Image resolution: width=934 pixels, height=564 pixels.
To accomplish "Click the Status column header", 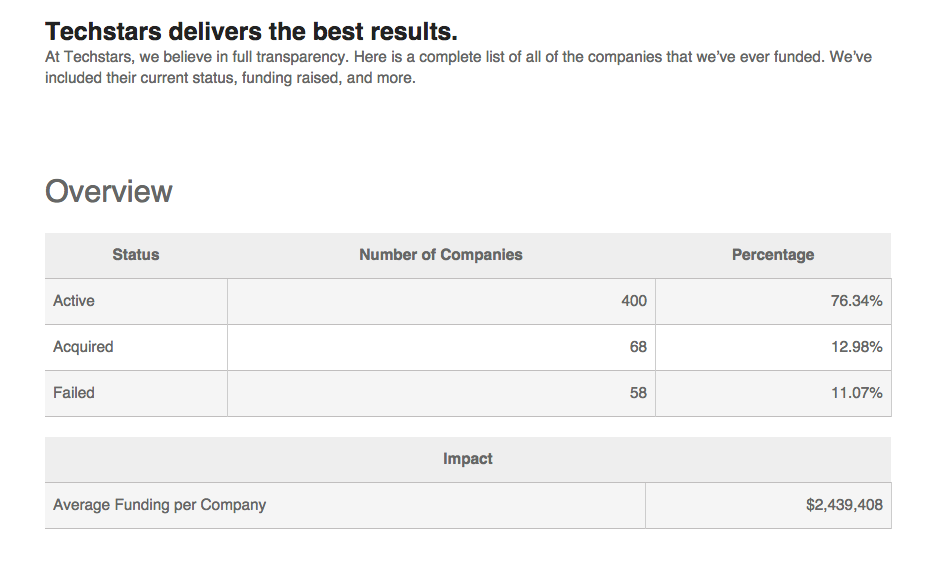I will pos(136,255).
